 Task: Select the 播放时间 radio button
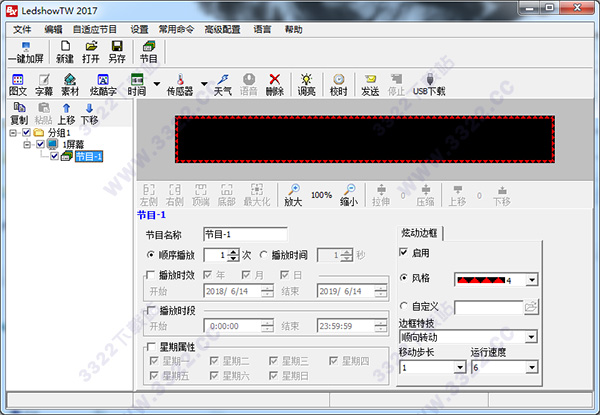265,255
